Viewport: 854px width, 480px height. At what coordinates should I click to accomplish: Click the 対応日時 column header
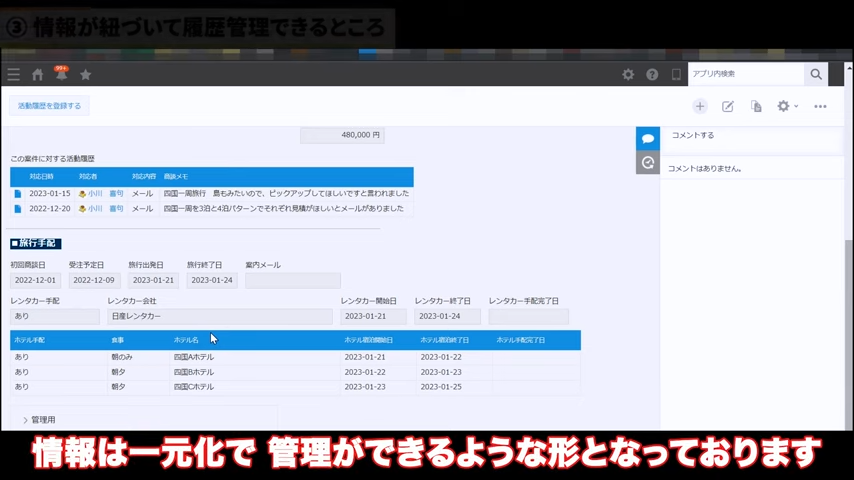(x=41, y=177)
